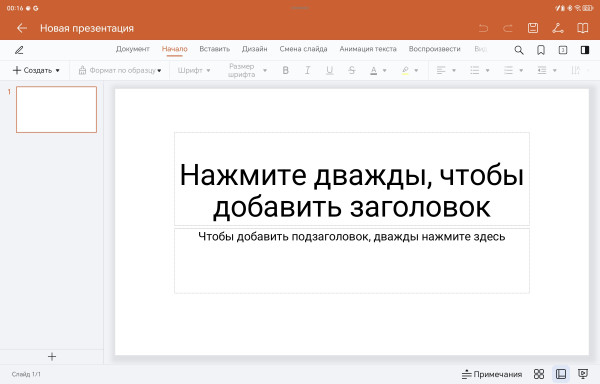Open the slide number box icon
Viewport: 600px width, 384px height.
coord(563,50)
